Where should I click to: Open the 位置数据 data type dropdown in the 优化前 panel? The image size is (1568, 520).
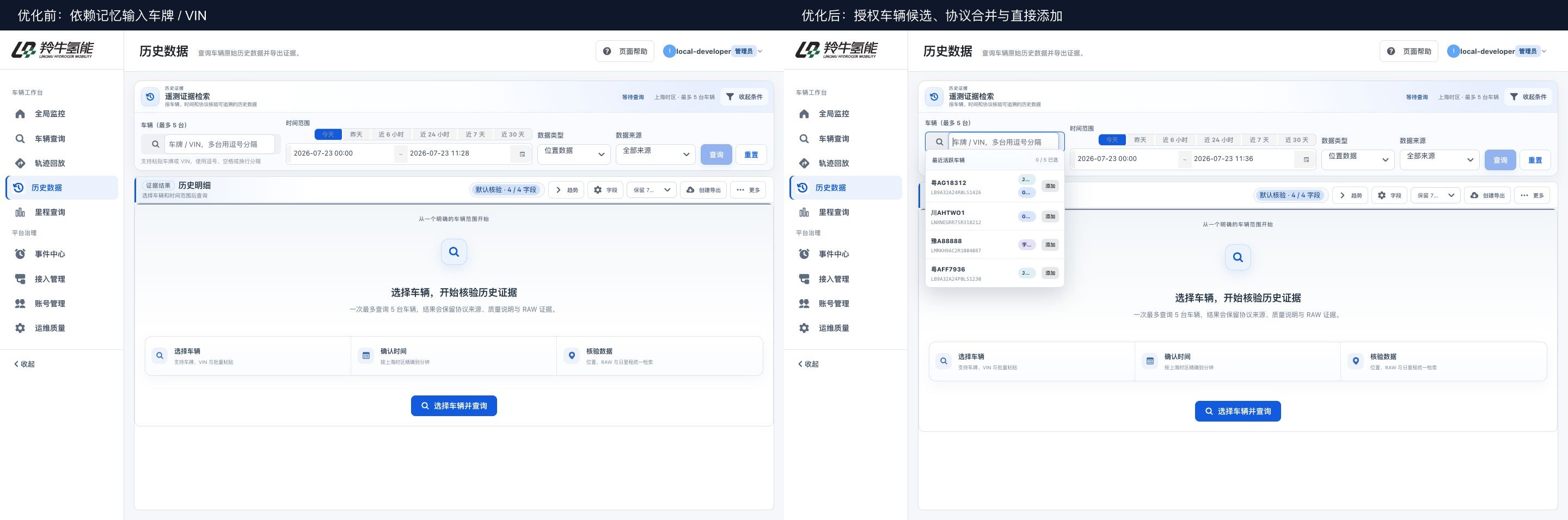click(x=574, y=154)
